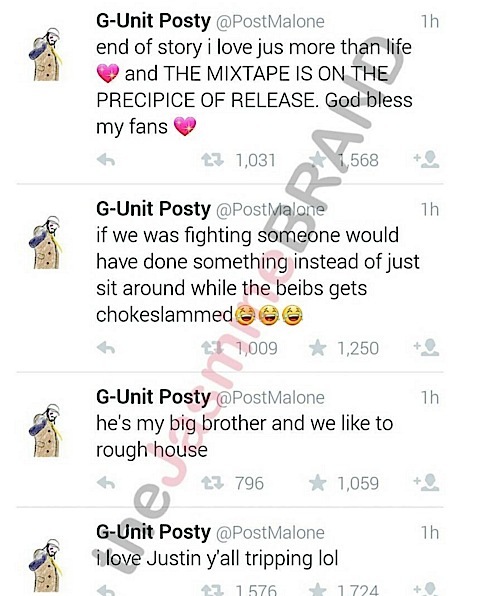Image resolution: width=494 pixels, height=596 pixels.
Task: Favorite the tweet with 1,059 stars
Action: point(317,483)
